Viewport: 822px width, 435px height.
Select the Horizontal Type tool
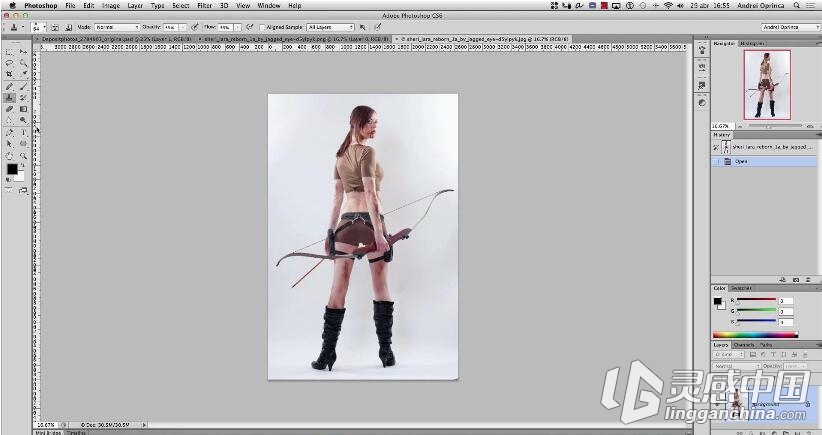(23, 133)
